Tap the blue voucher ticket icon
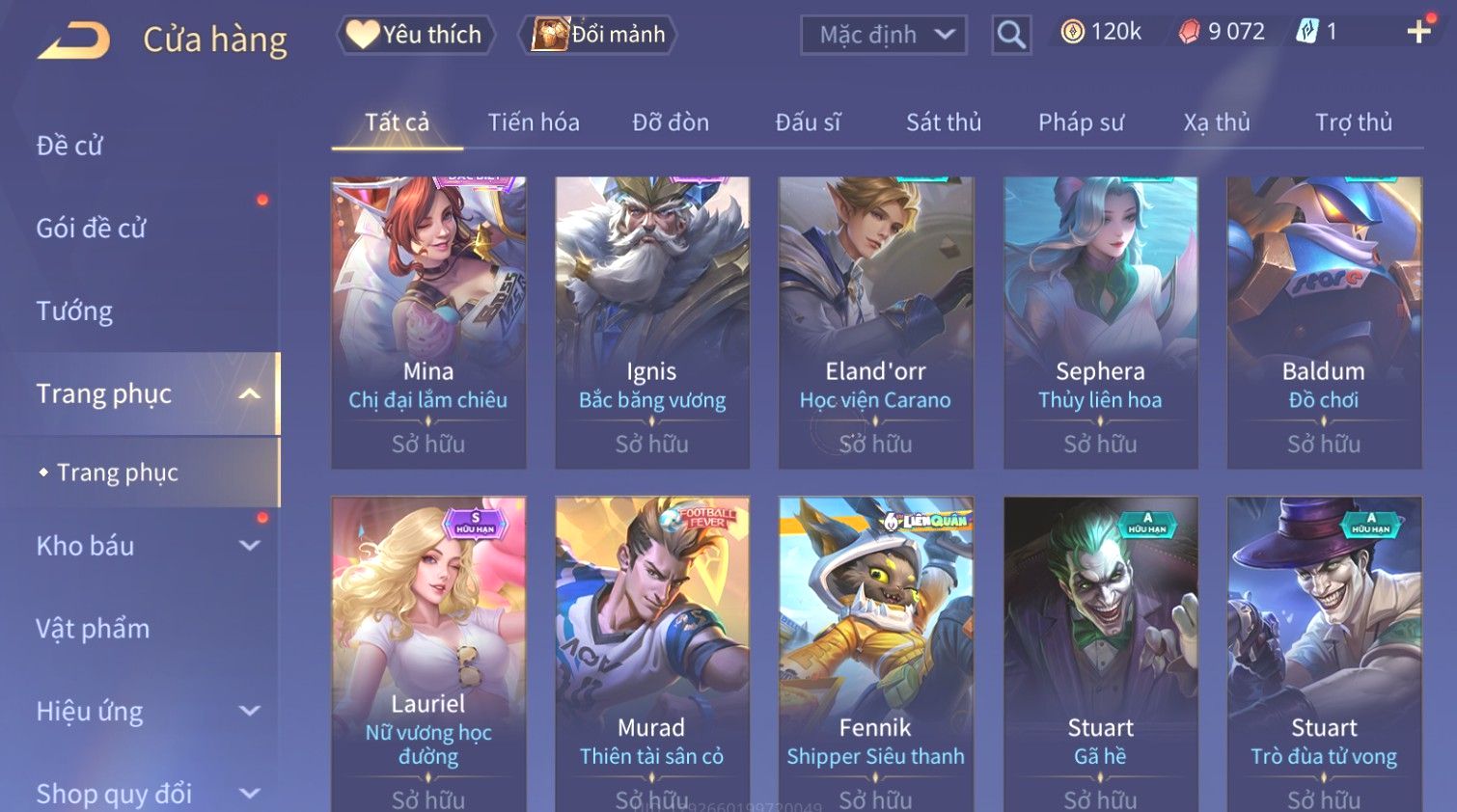 [x=1306, y=32]
